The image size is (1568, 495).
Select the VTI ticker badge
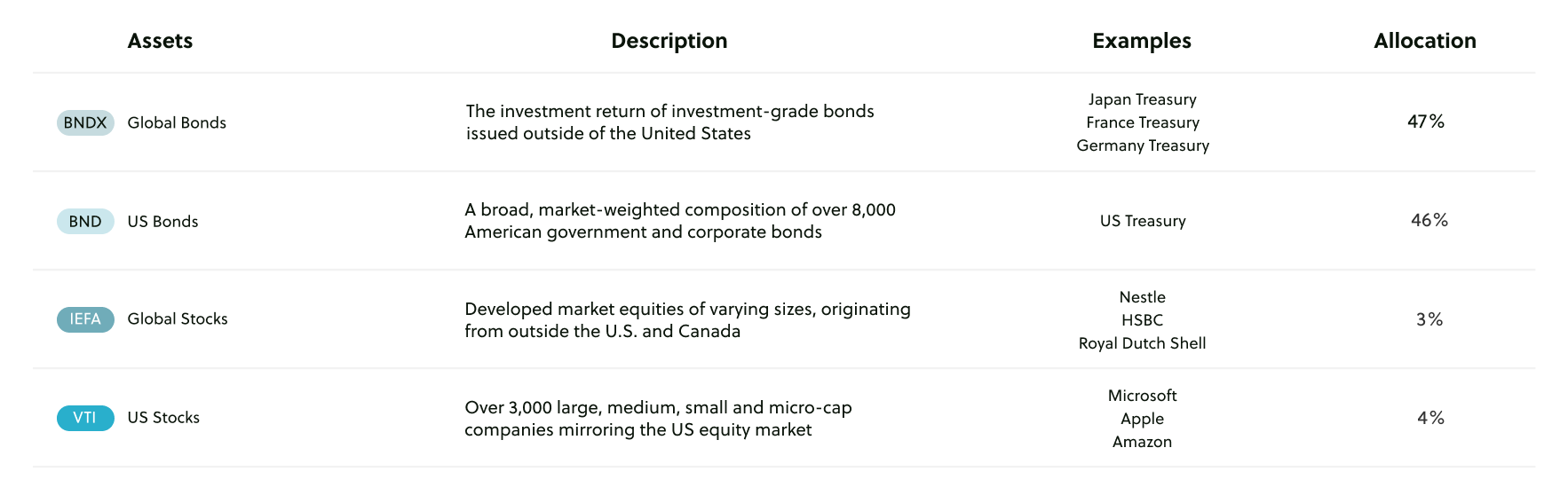tap(85, 418)
